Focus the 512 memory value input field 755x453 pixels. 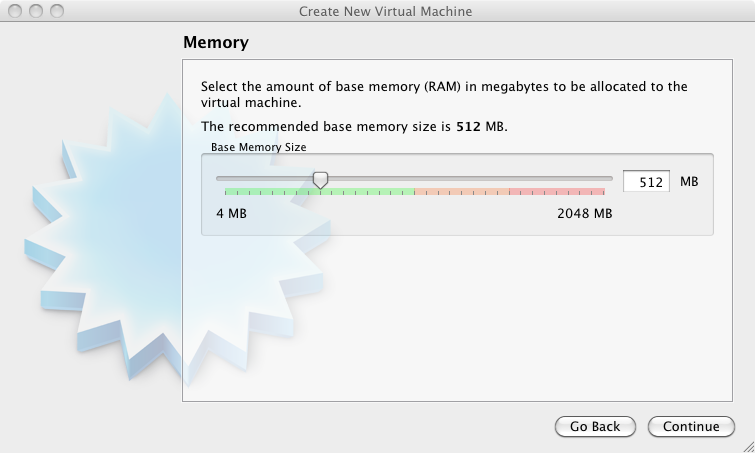[x=646, y=181]
